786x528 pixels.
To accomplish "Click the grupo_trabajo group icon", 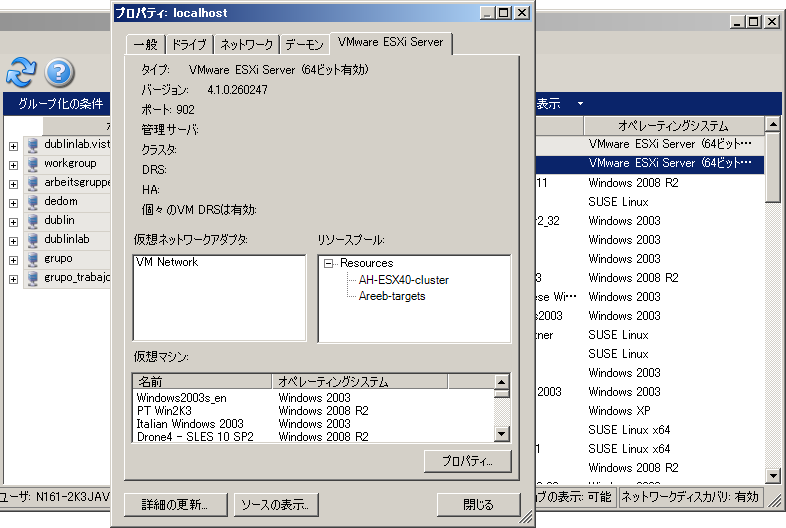I will click(32, 278).
